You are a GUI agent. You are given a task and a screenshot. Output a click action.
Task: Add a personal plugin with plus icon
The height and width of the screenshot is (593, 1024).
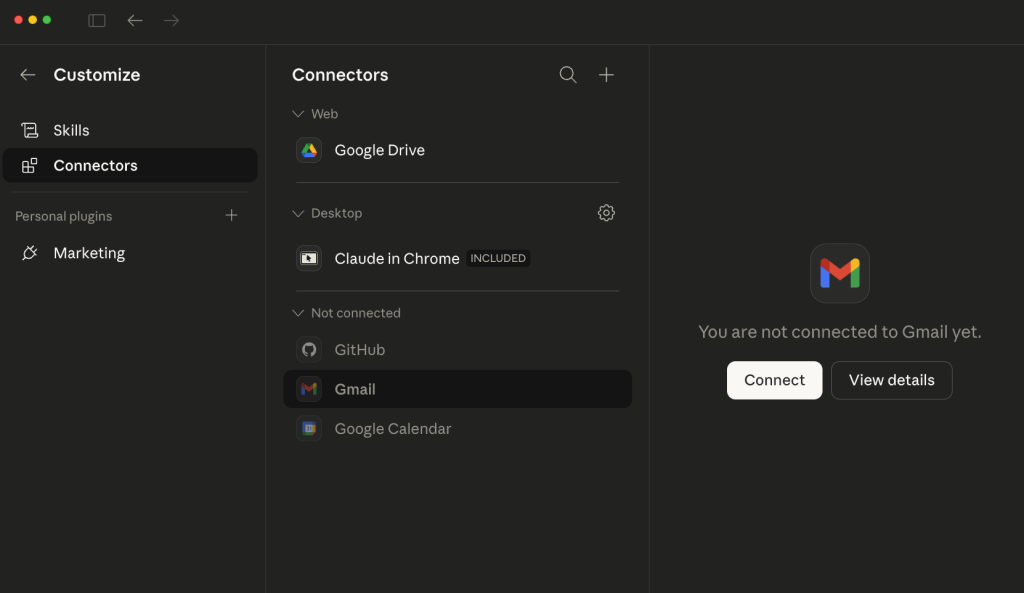tap(232, 216)
